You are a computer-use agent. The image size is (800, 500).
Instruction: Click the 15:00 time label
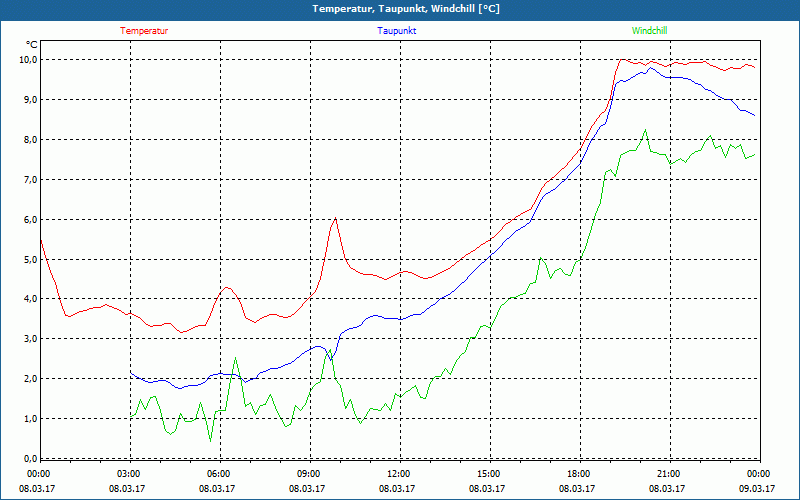pos(489,474)
